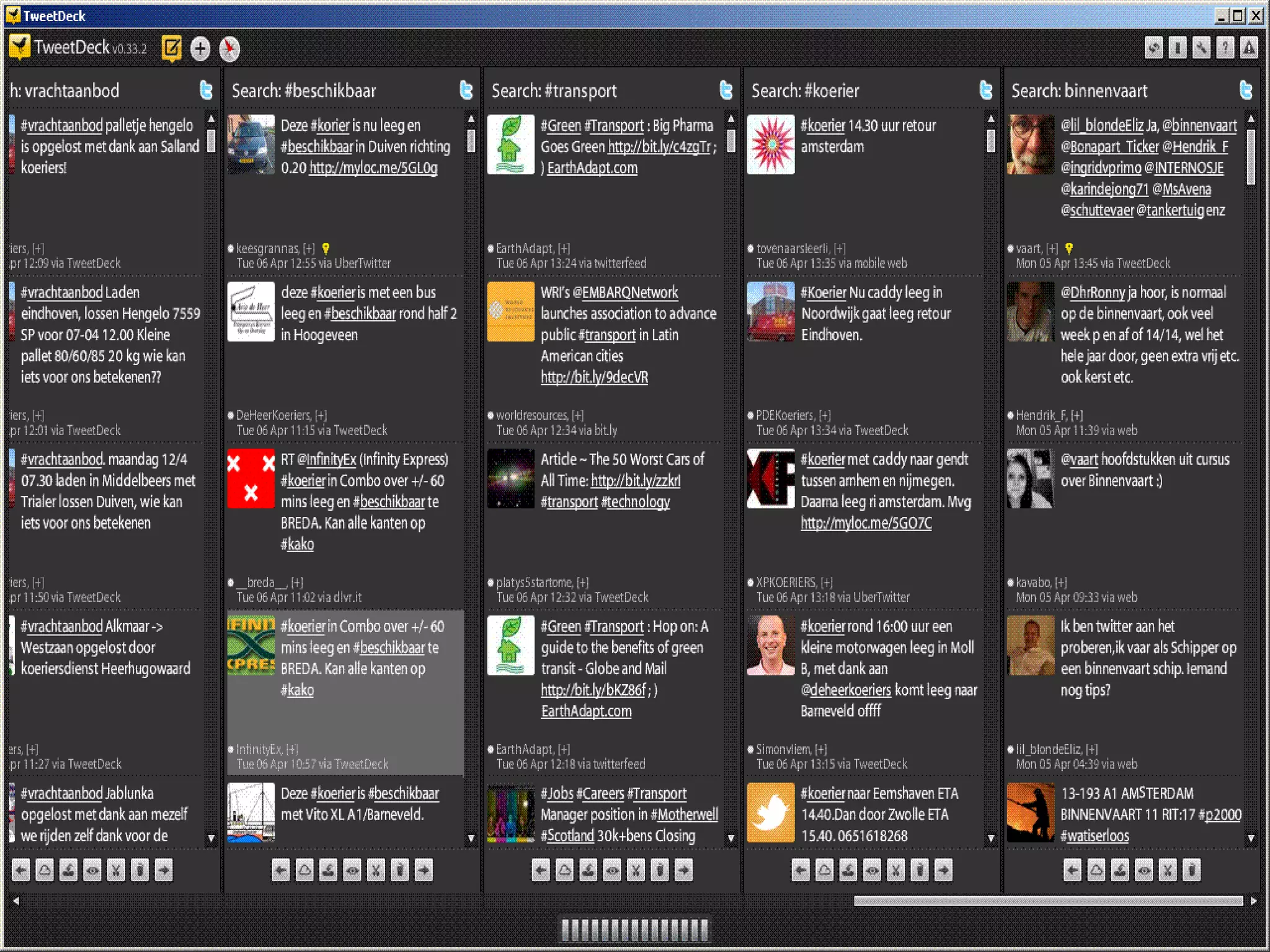Move #koerier column right with arrow icon
1270x952 pixels.
[x=943, y=871]
